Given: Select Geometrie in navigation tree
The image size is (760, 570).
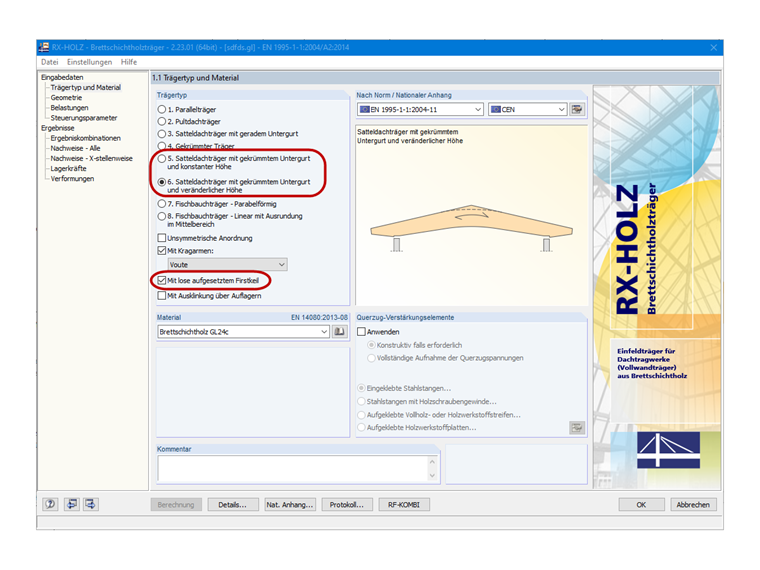Looking at the screenshot, I should pos(66,97).
